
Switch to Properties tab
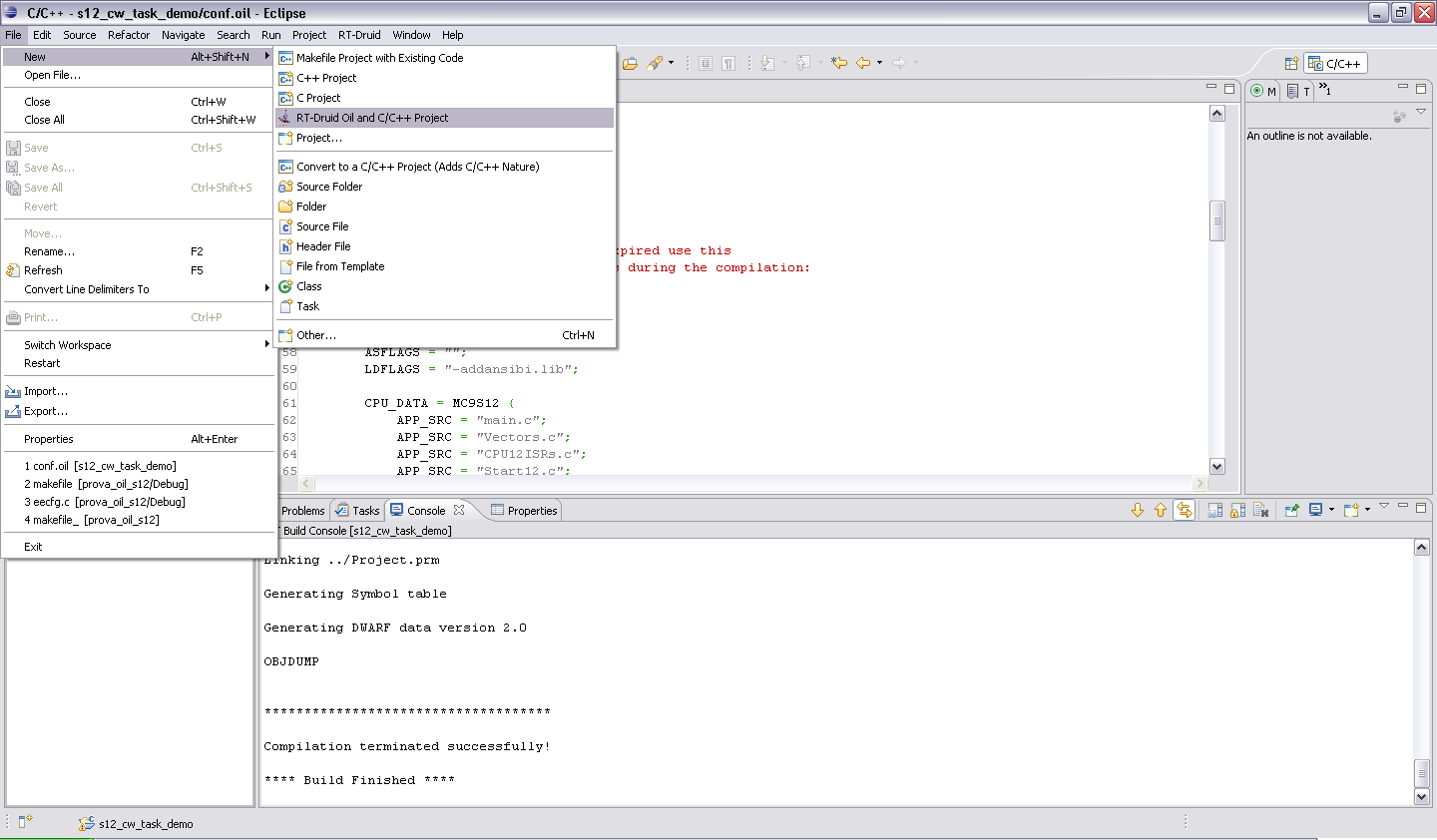coord(524,511)
